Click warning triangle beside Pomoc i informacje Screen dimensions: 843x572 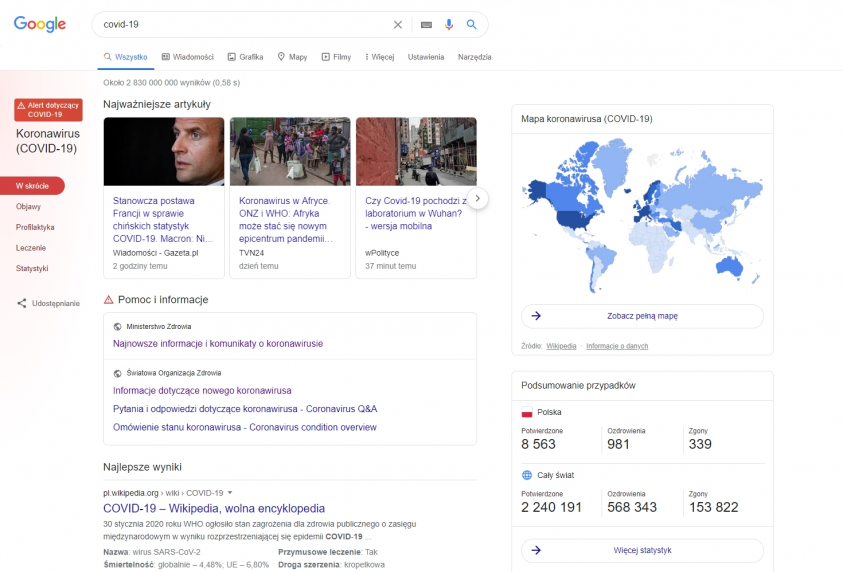(108, 299)
